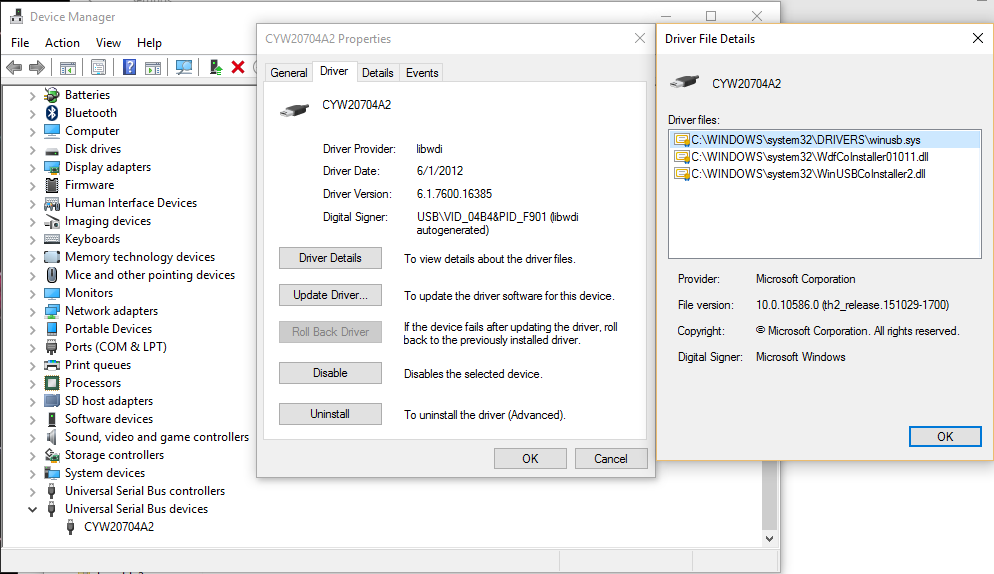The image size is (994, 574).
Task: Open the Action menu
Action: pos(62,43)
